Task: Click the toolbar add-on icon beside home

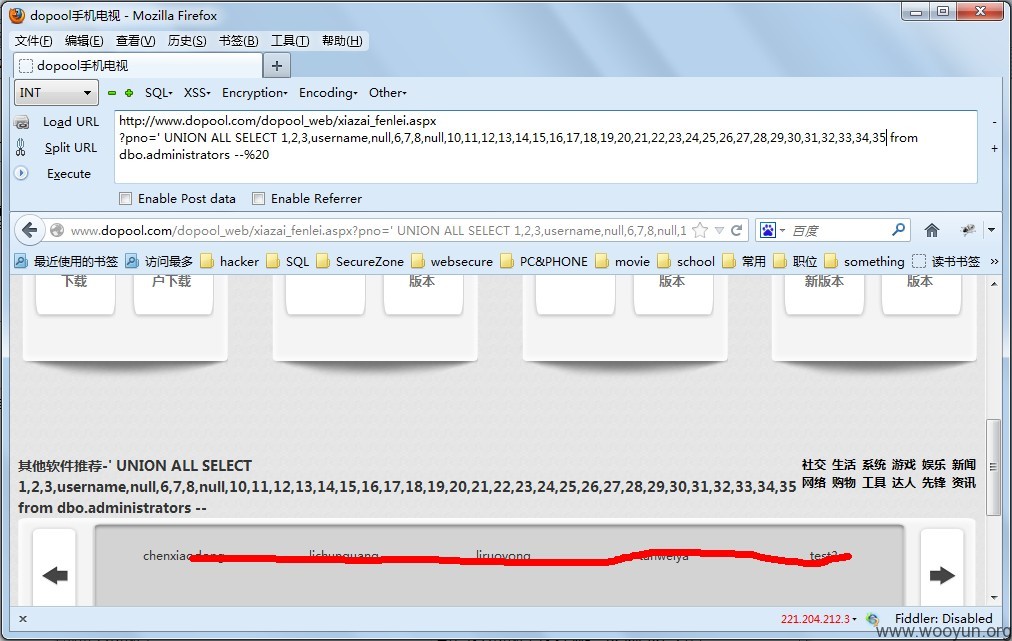Action: click(967, 230)
